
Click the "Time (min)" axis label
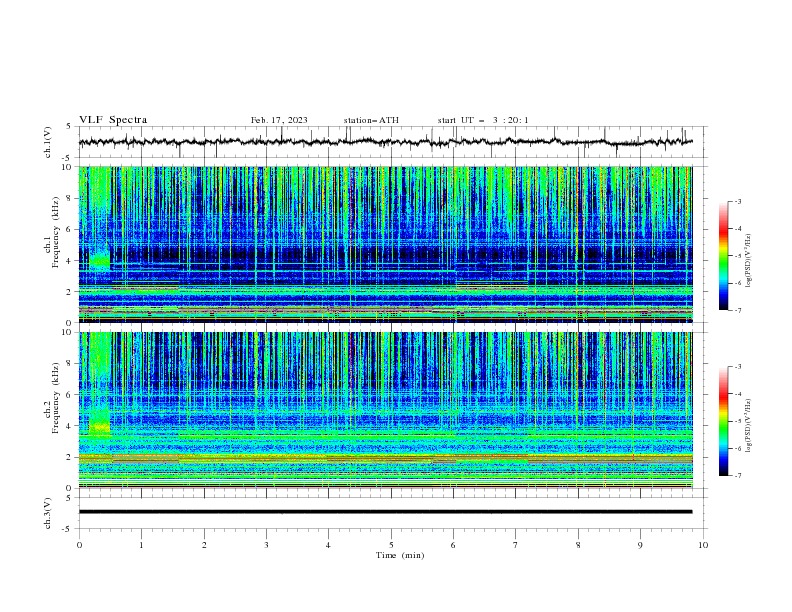(x=400, y=555)
